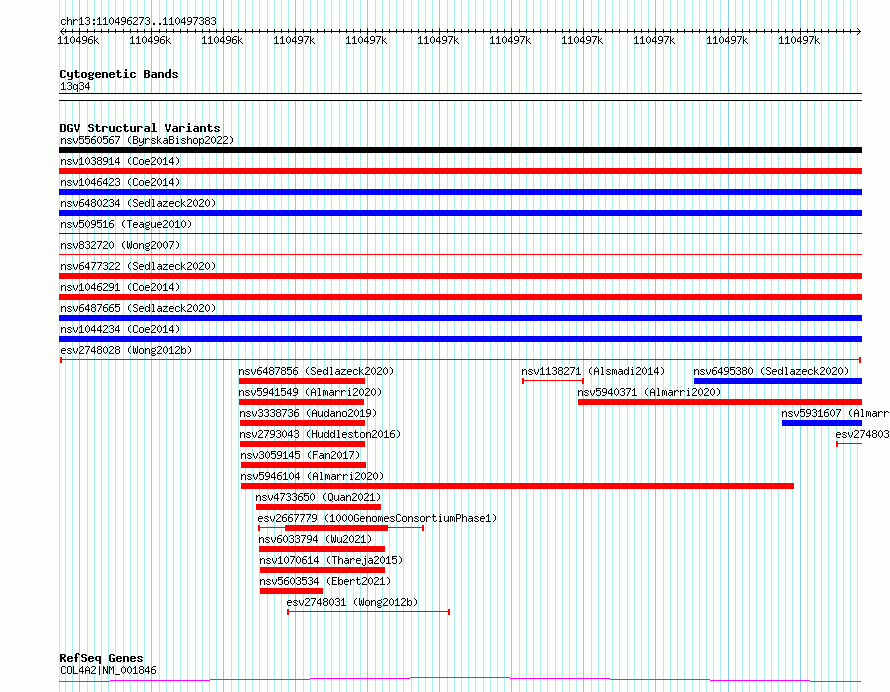Click the COL4A2|NM_001846 gene label
Viewport: 890px width, 692px height.
point(108,670)
